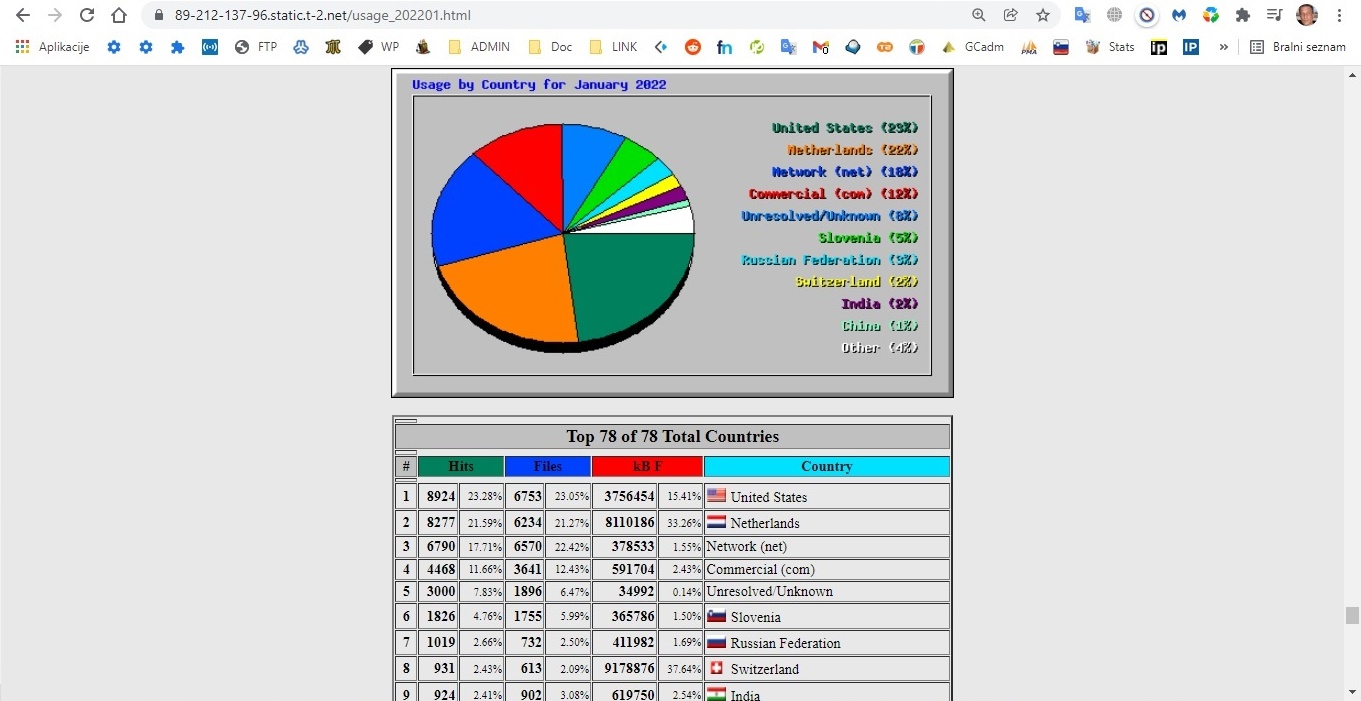Open Aplikacije apps shortcut

coord(52,47)
